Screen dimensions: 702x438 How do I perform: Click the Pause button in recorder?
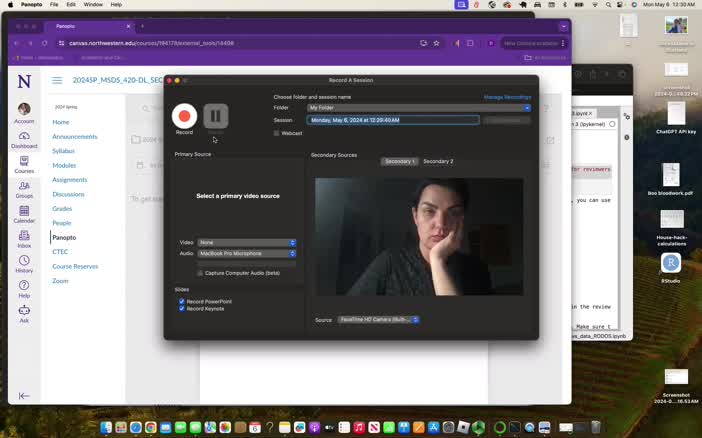[215, 116]
